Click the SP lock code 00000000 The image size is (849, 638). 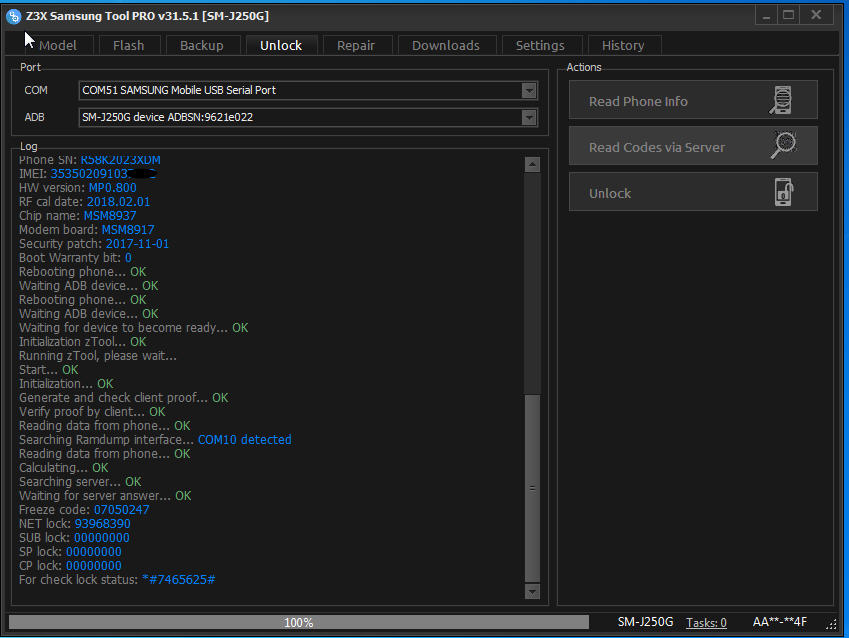[x=94, y=552]
